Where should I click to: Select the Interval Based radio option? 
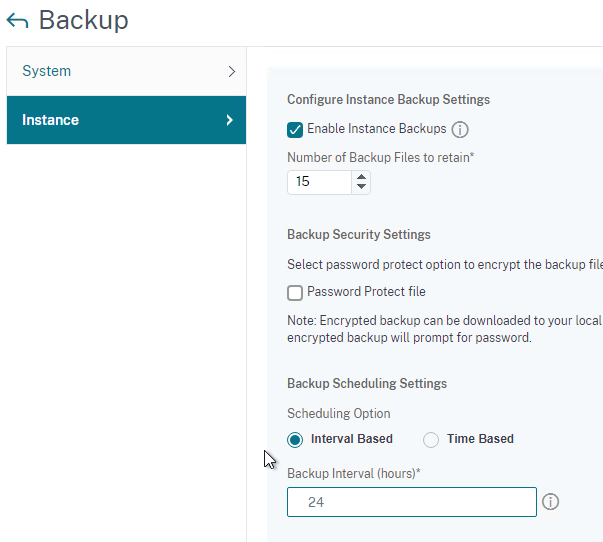point(295,440)
